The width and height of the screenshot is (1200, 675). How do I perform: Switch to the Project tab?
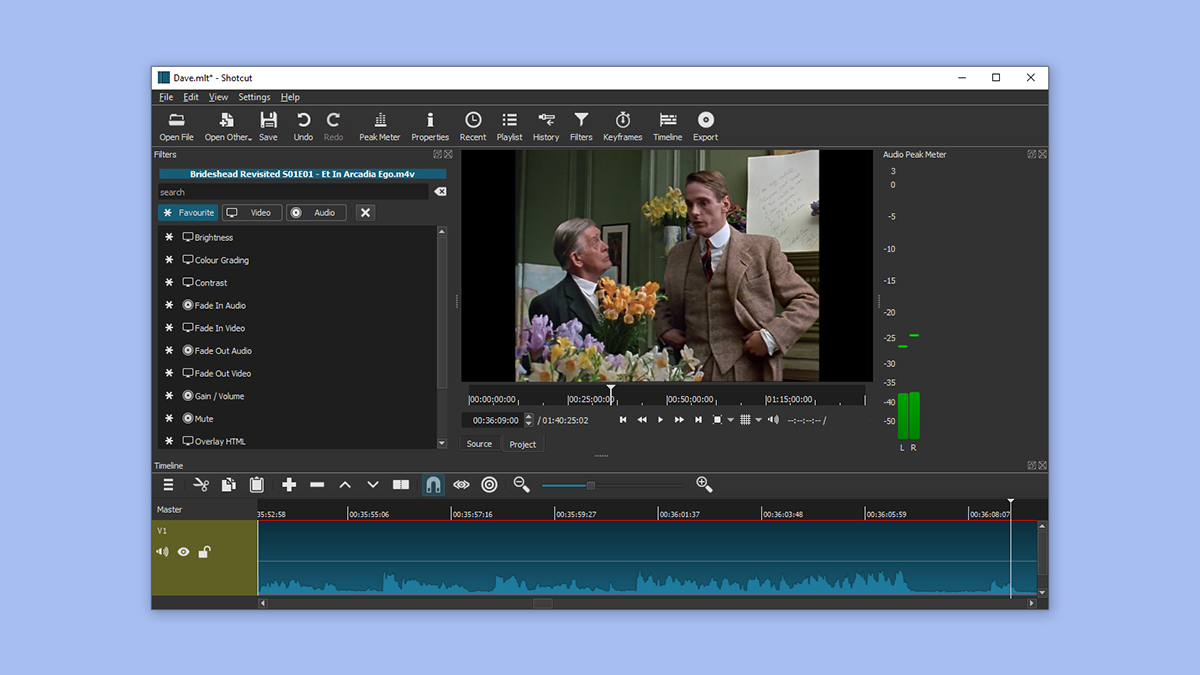pyautogui.click(x=522, y=444)
